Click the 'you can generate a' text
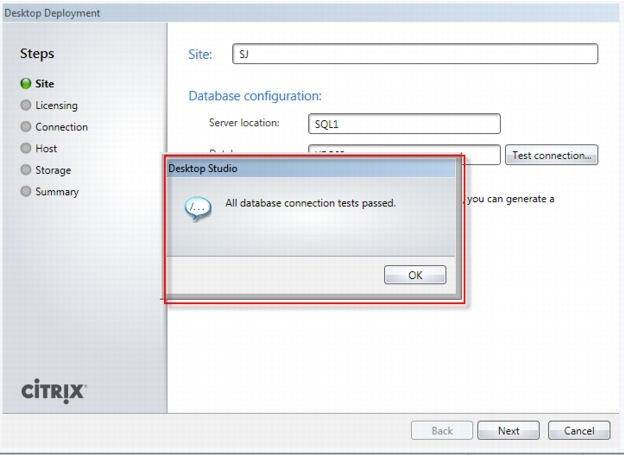Image resolution: width=624 pixels, height=455 pixels. (511, 199)
